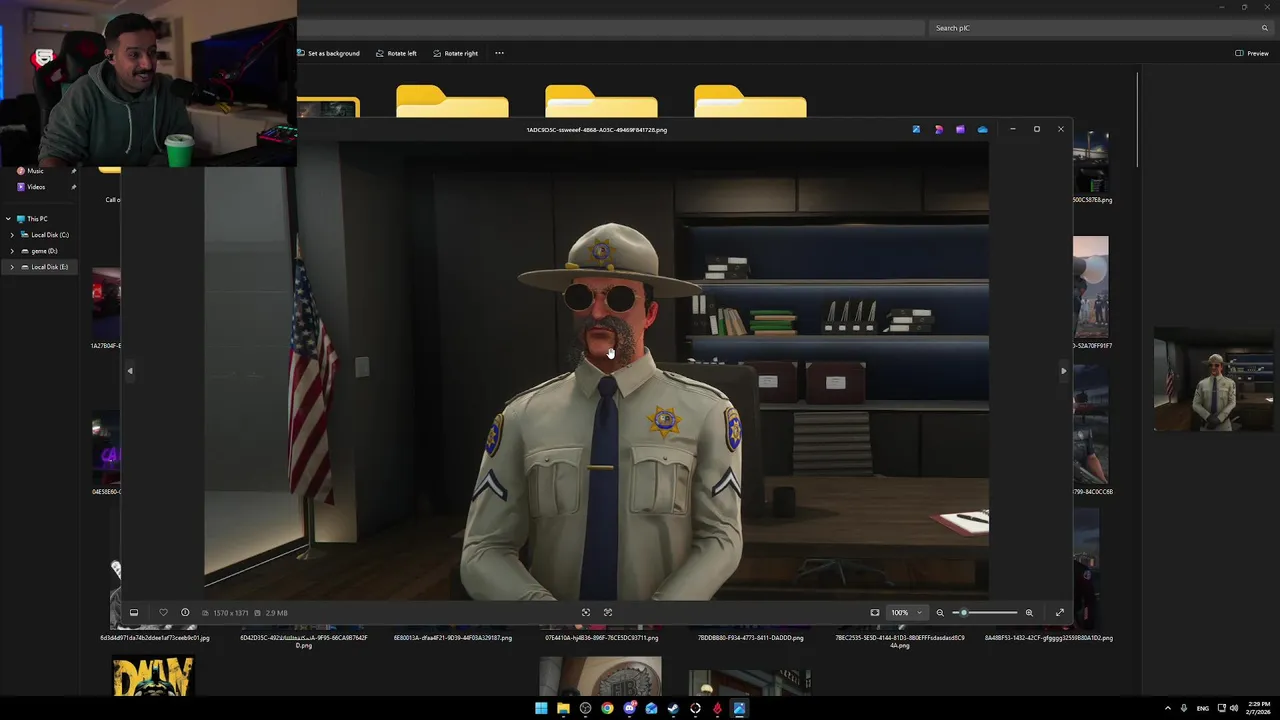The image size is (1280, 720).
Task: Select file 7BDDBB80-F934-4773-8411-DADDD.png
Action: (x=751, y=638)
